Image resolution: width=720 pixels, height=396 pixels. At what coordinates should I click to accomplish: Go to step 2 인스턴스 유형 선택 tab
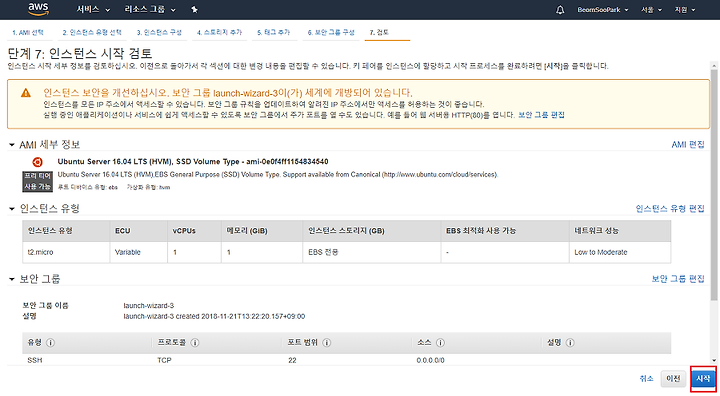[x=92, y=33]
